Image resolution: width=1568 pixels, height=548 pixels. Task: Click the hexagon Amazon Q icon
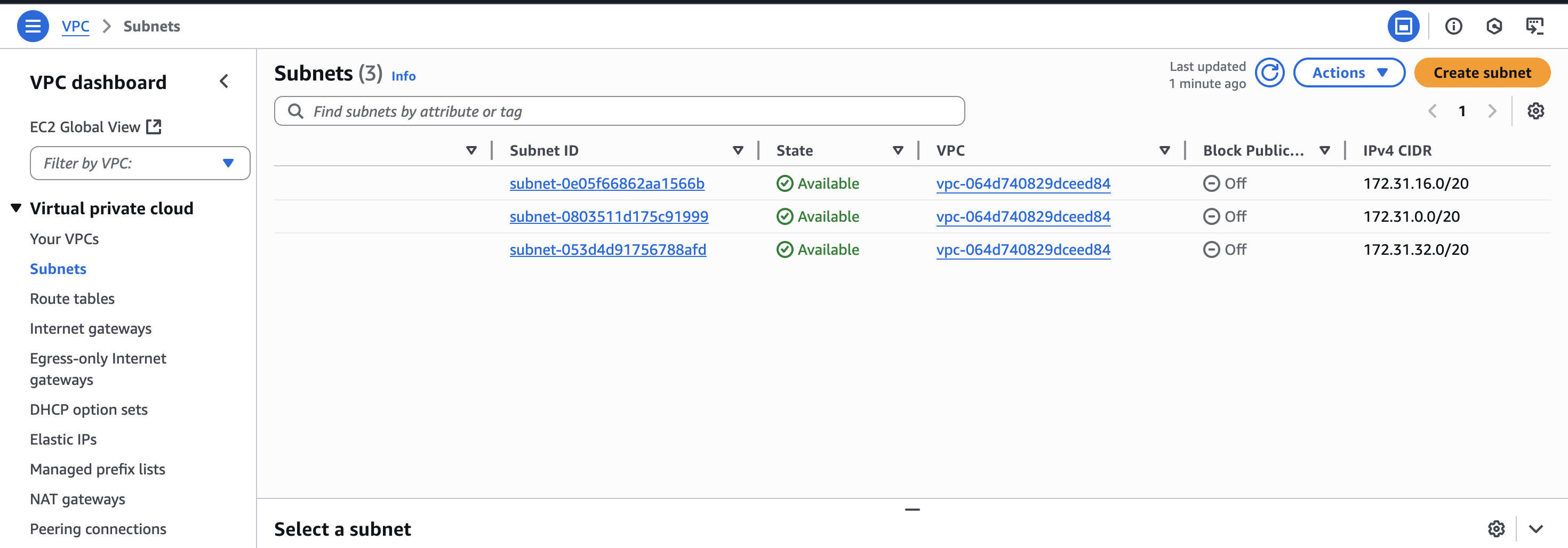click(1495, 26)
